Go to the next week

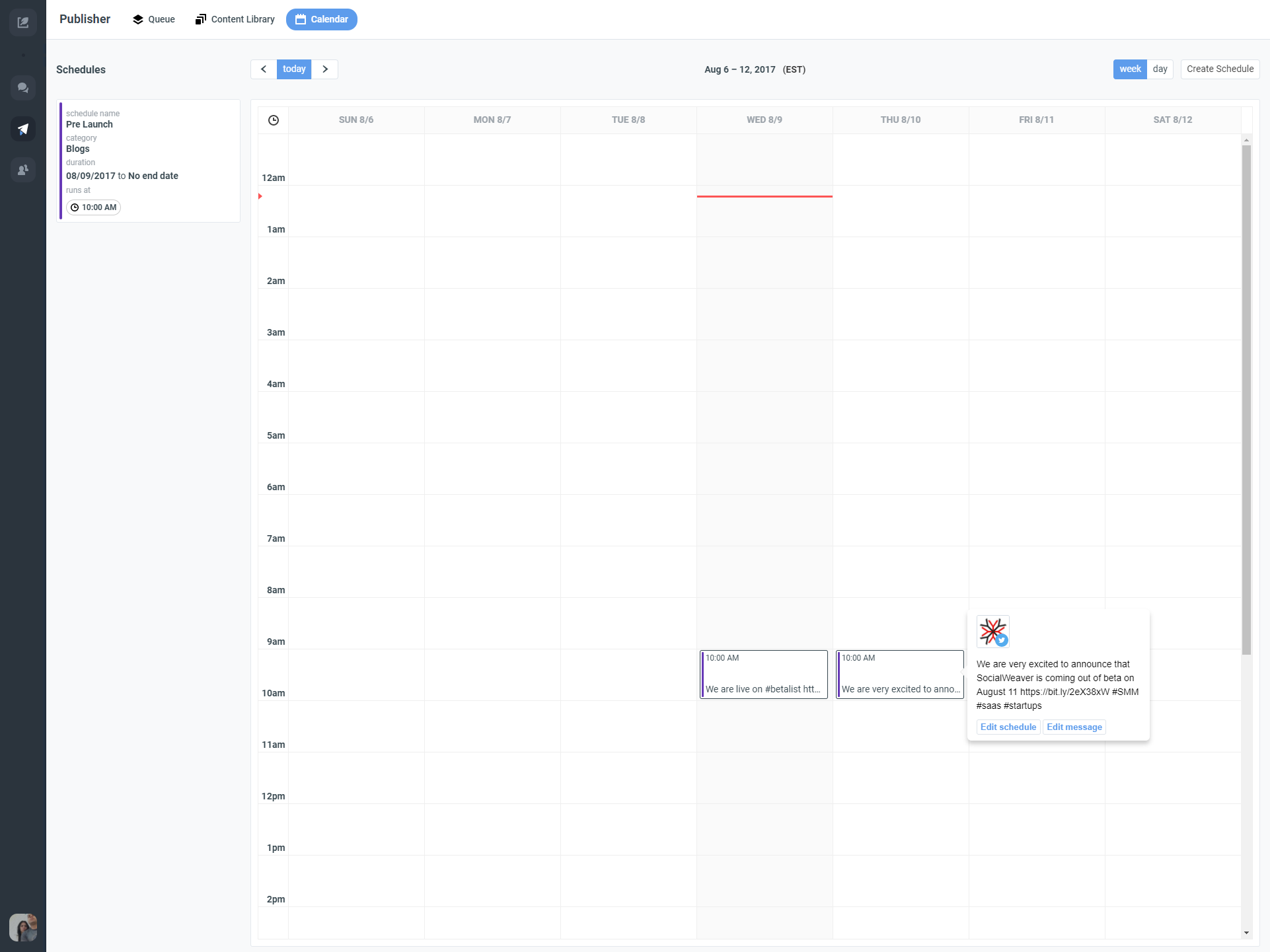click(325, 69)
